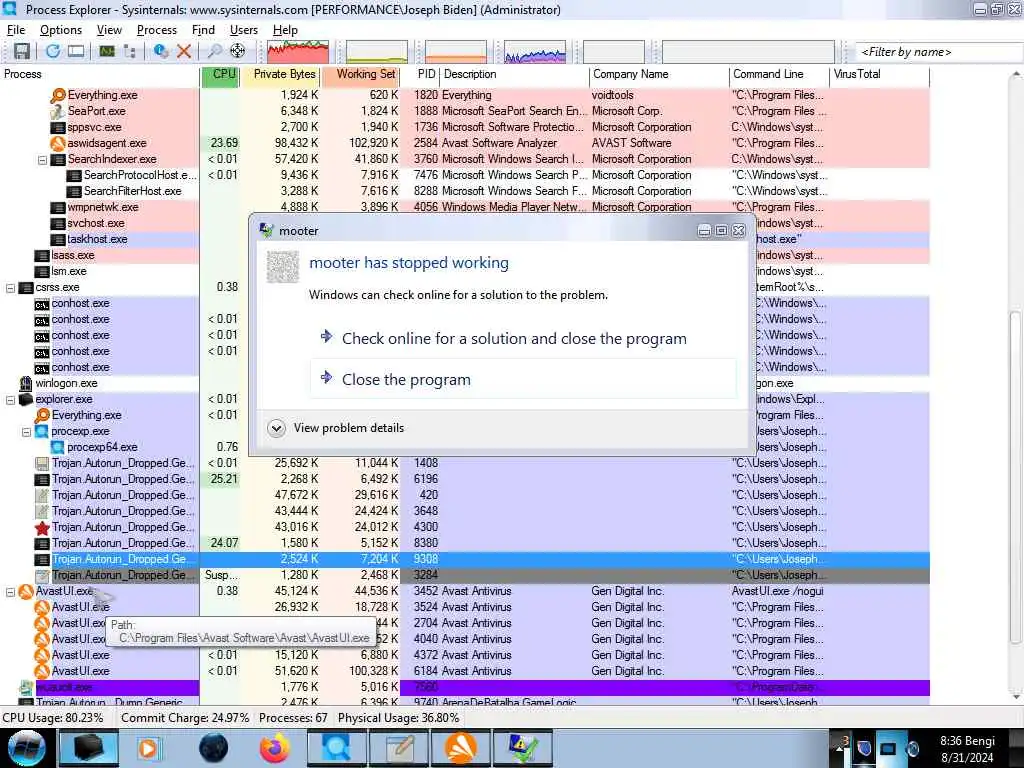Open the File menu

(x=16, y=30)
